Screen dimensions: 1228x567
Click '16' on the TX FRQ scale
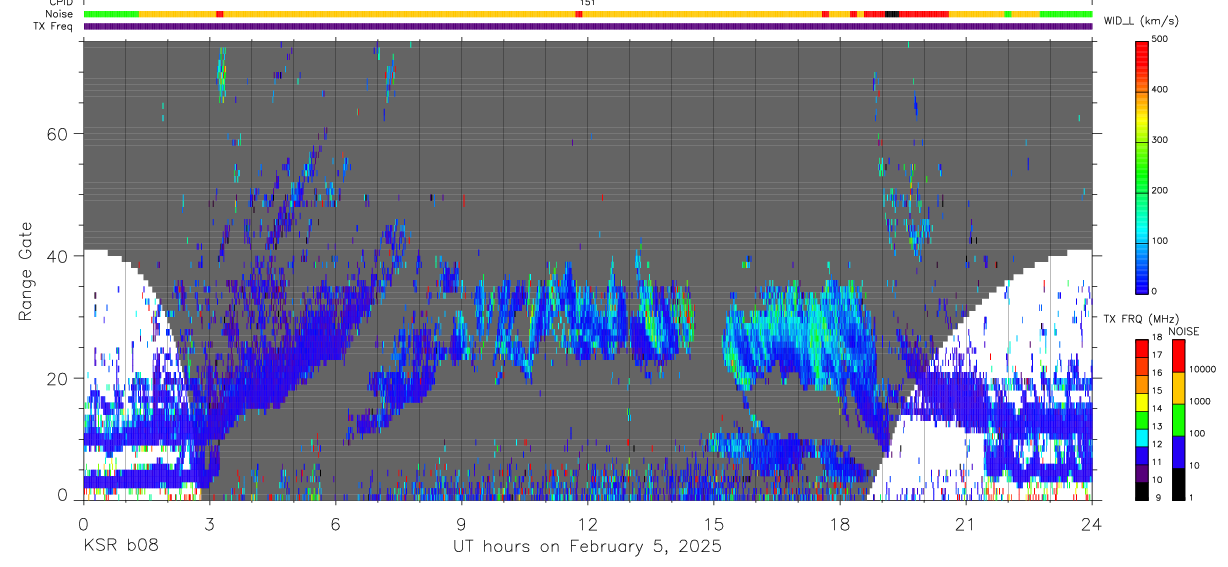coord(1156,373)
